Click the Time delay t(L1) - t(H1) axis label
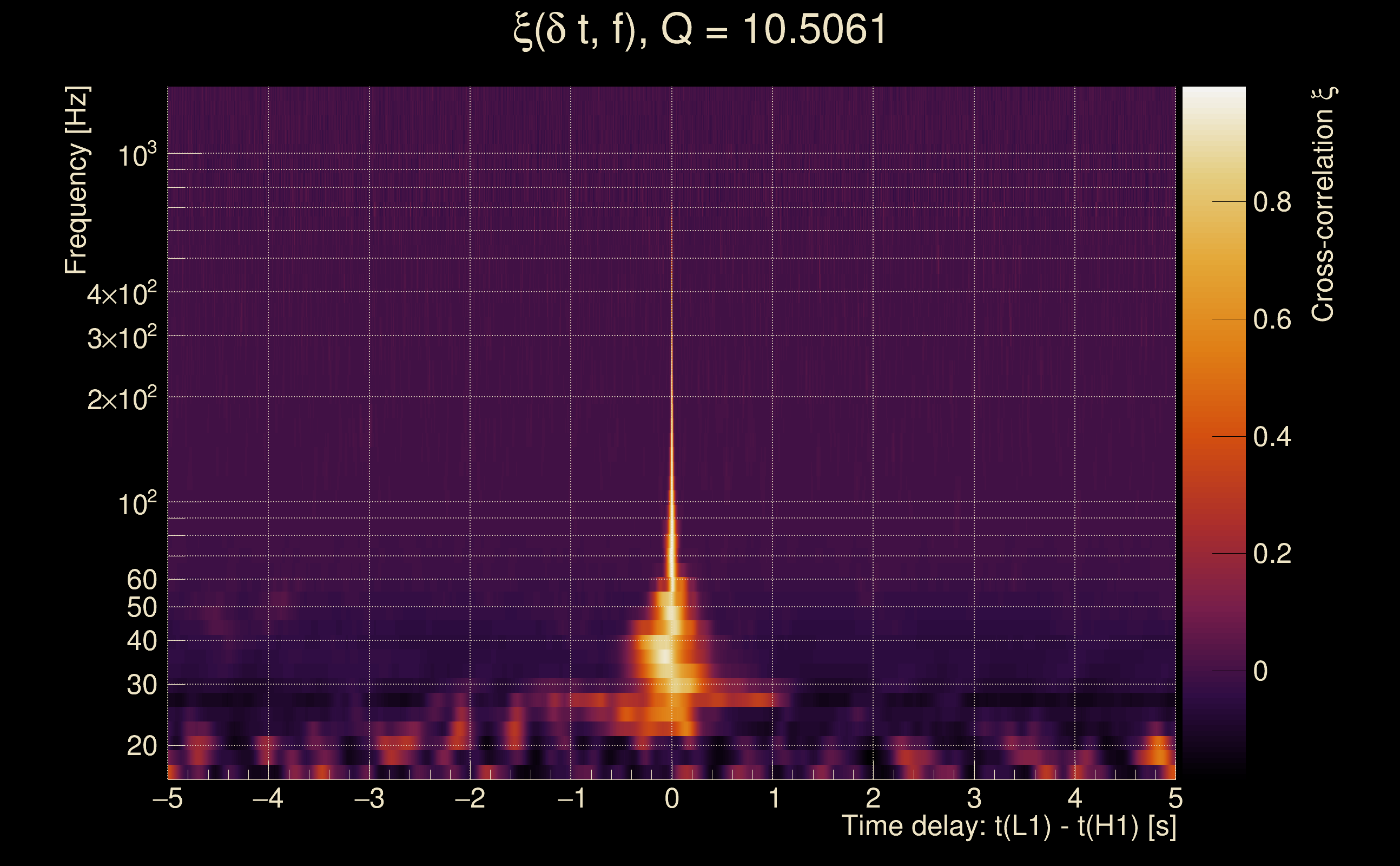 [x=1008, y=826]
